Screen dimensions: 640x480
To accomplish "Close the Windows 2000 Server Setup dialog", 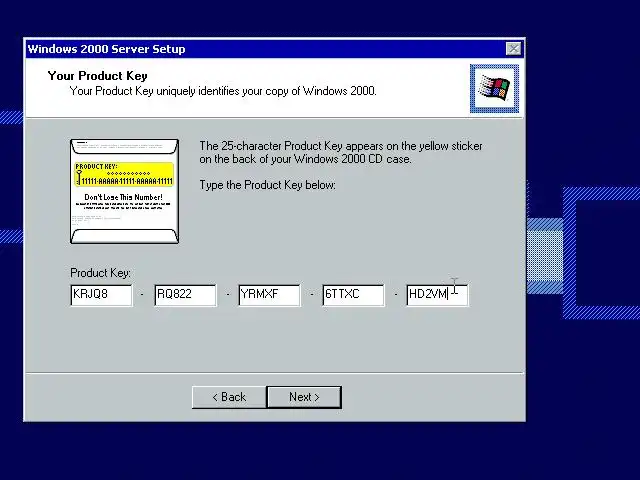I will [513, 49].
